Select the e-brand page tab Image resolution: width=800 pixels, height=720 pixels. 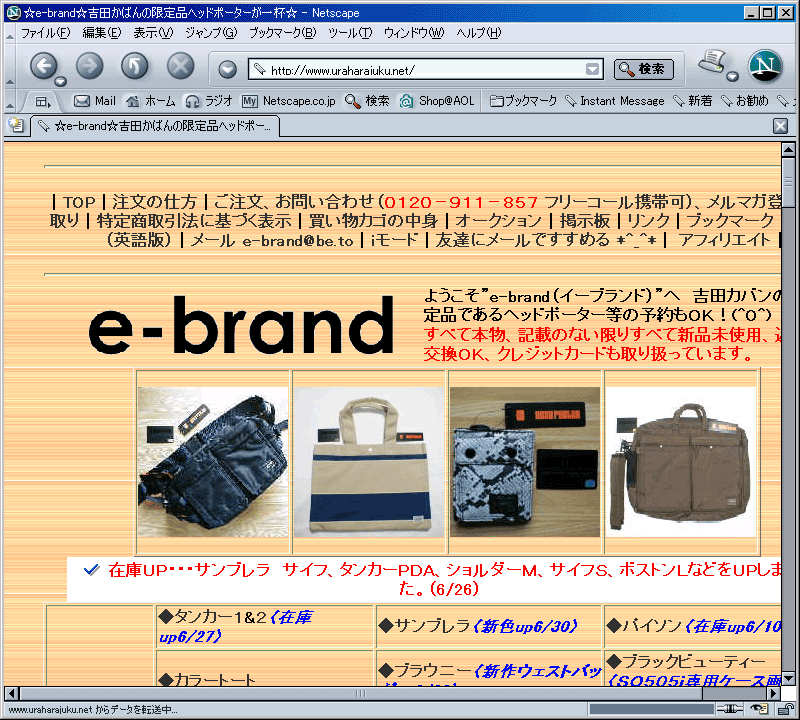click(156, 126)
